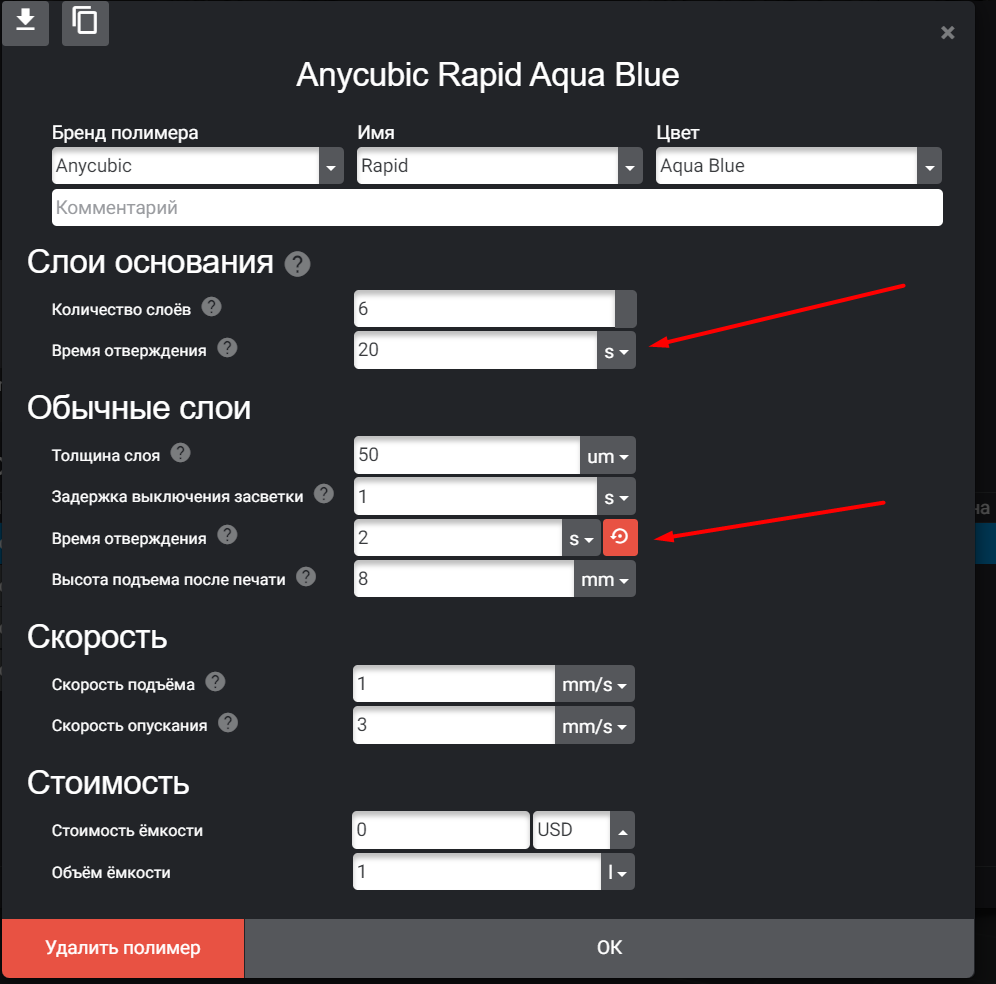
Task: Open litre unit dropdown for container volume
Action: pyautogui.click(x=617, y=872)
